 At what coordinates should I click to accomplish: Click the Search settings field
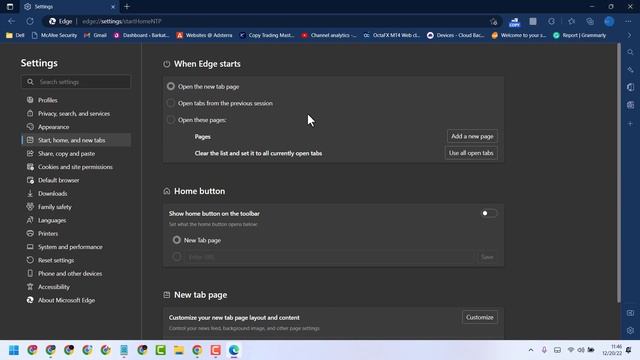click(x=76, y=82)
